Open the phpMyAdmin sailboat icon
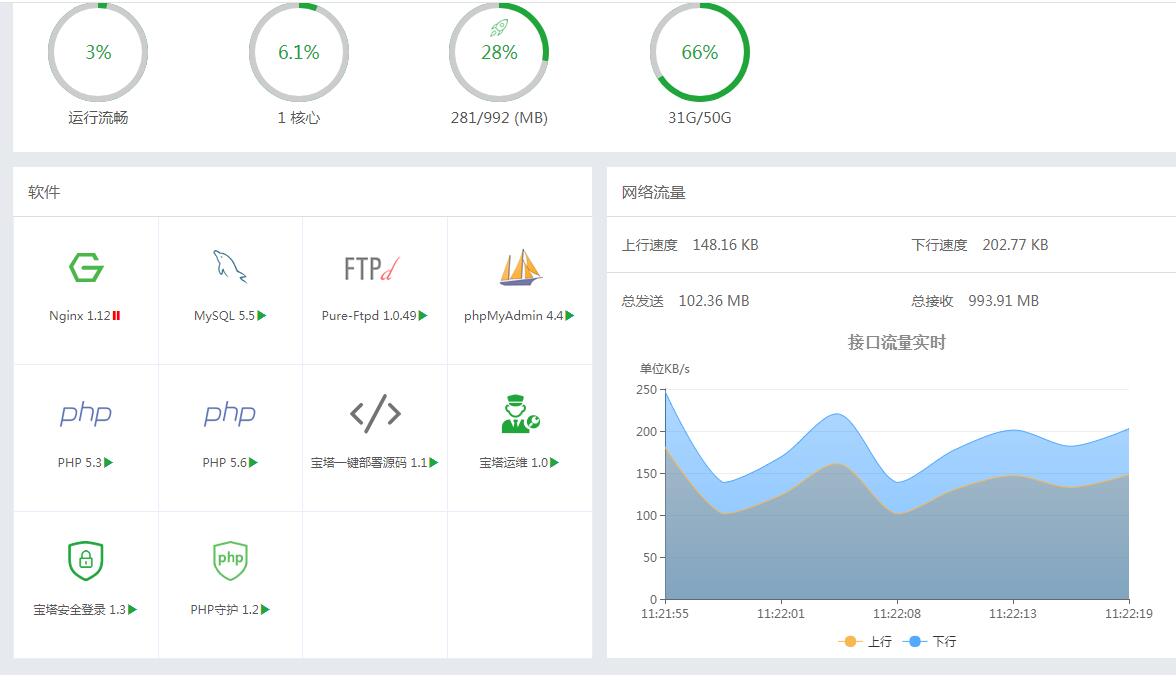 [517, 266]
